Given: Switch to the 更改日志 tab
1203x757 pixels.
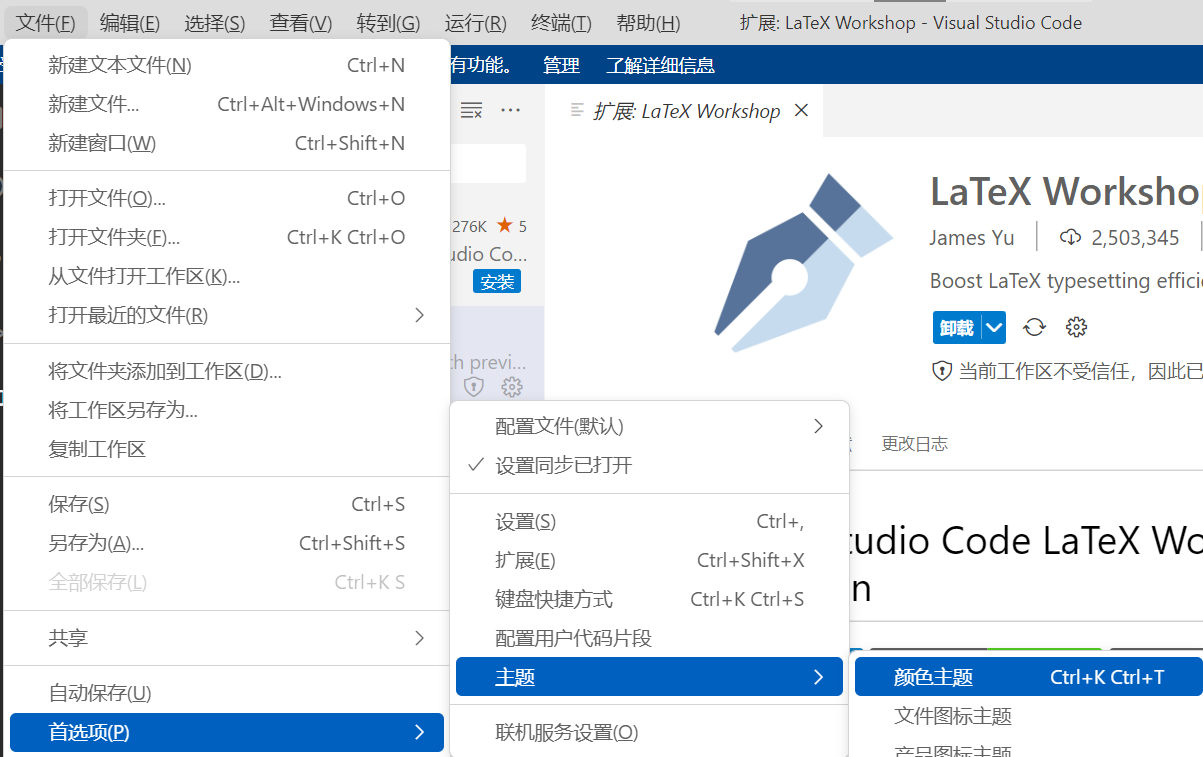Looking at the screenshot, I should point(914,443).
